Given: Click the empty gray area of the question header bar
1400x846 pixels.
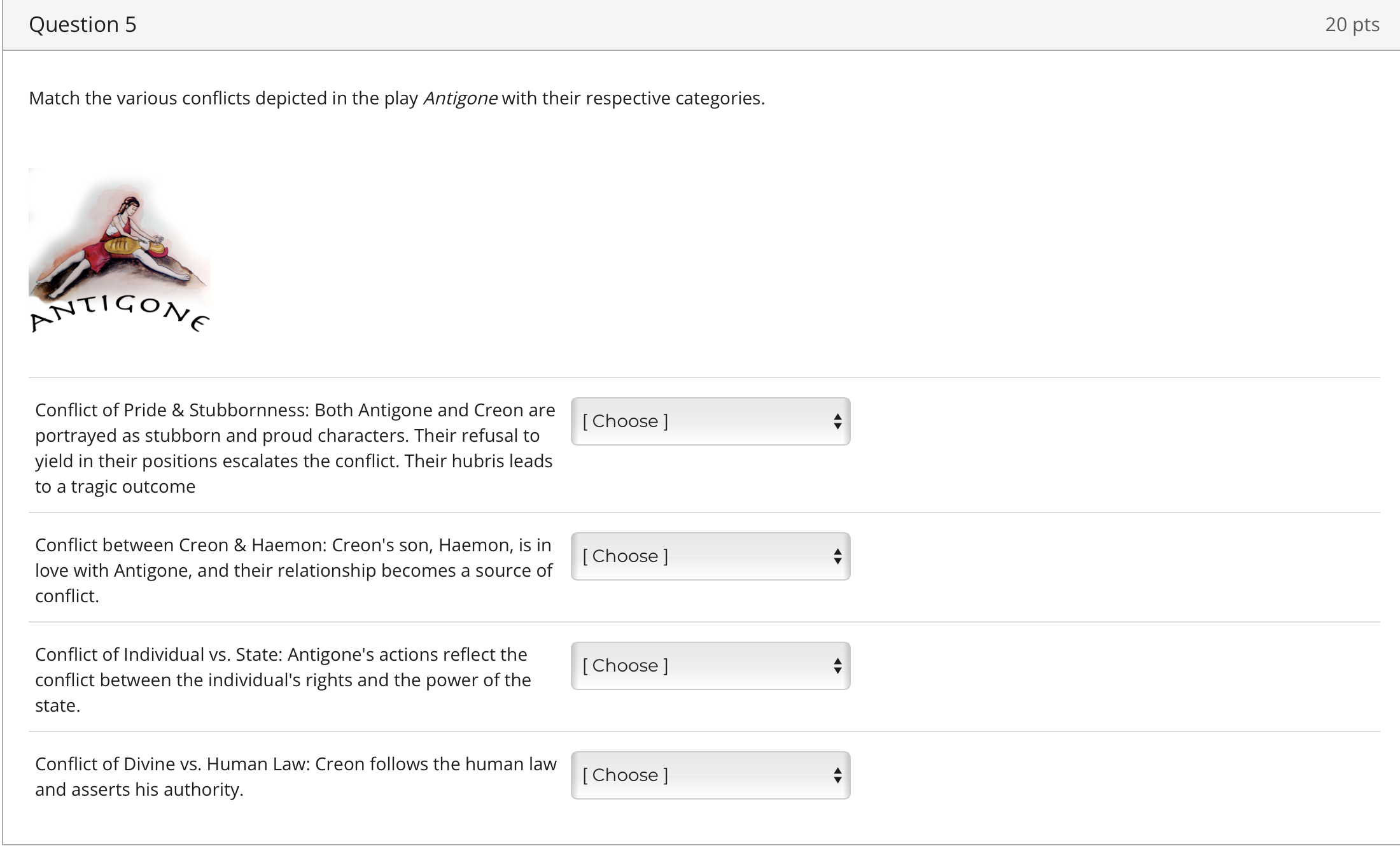Looking at the screenshot, I should [700, 25].
